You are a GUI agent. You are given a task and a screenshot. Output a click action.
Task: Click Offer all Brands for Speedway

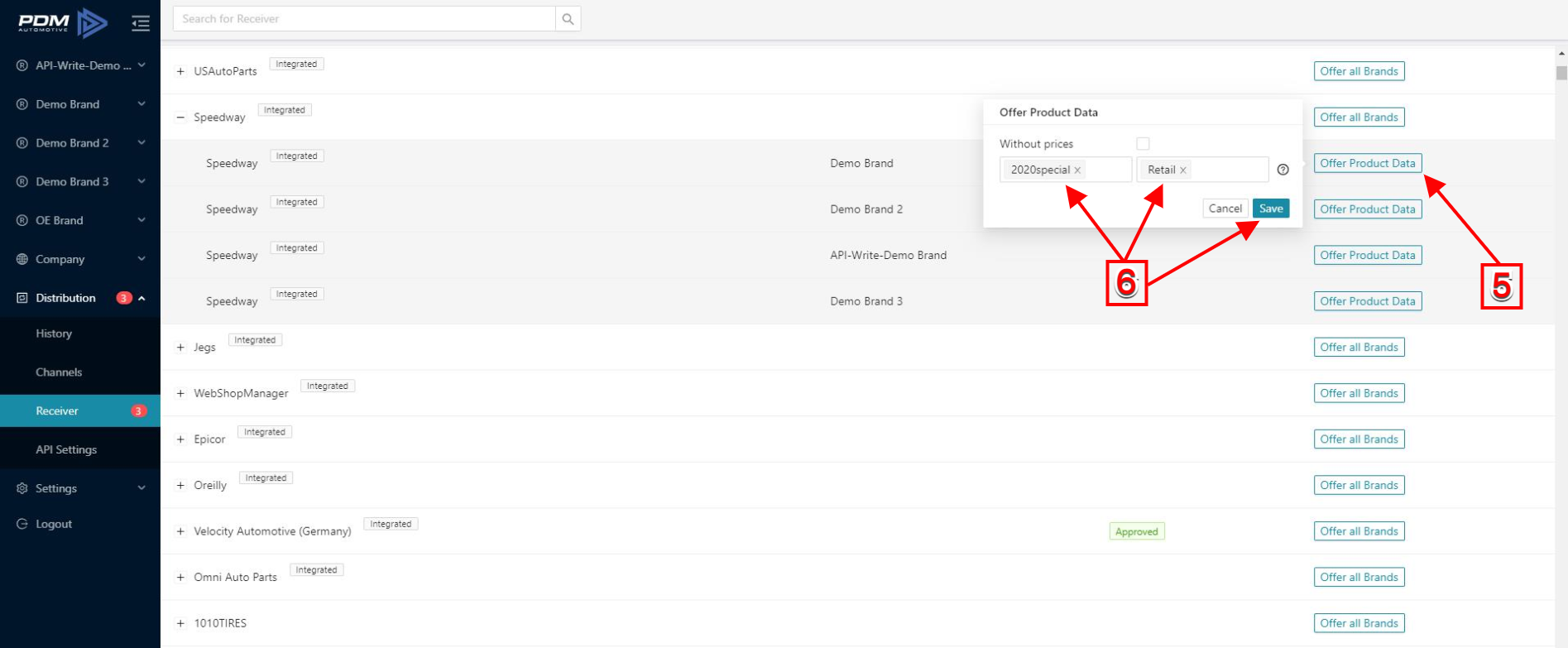coord(1359,118)
